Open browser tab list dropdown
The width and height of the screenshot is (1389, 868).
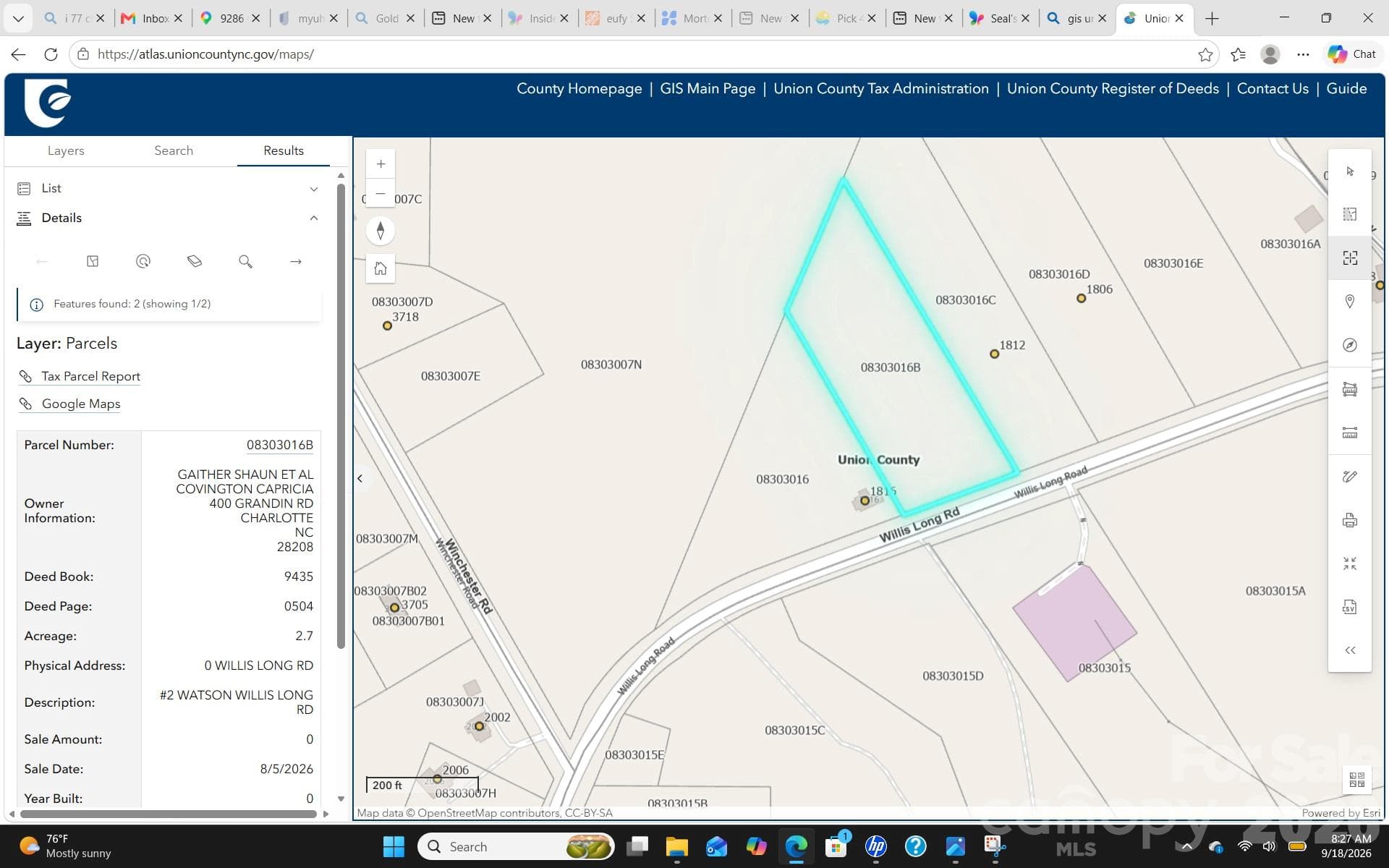point(18,18)
